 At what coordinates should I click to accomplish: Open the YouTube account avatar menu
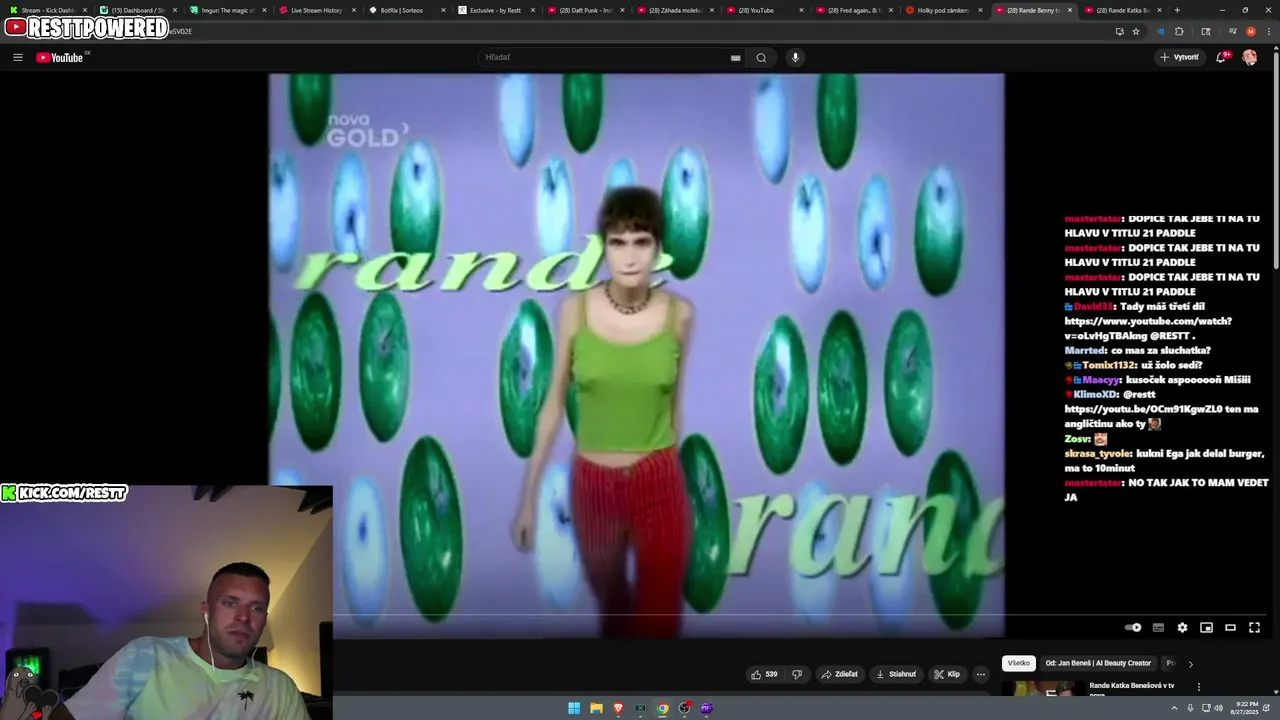(1249, 57)
